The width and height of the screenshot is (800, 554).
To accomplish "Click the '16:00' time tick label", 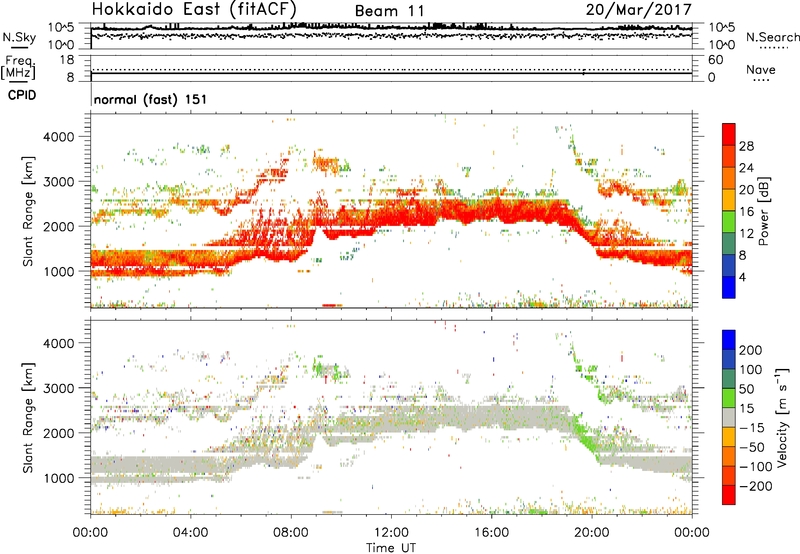I will pos(491,533).
